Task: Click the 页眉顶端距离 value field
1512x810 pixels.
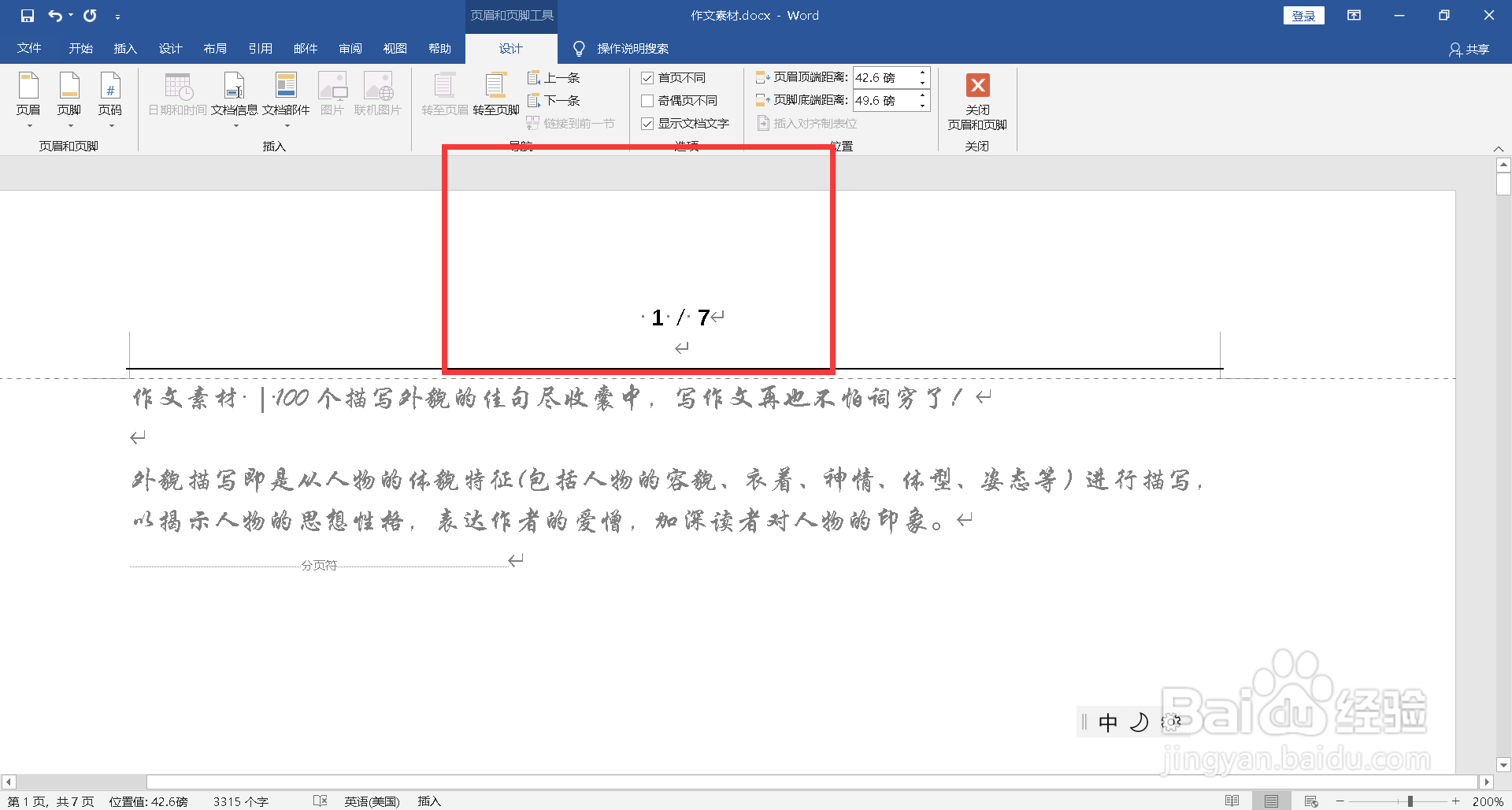Action: [884, 78]
